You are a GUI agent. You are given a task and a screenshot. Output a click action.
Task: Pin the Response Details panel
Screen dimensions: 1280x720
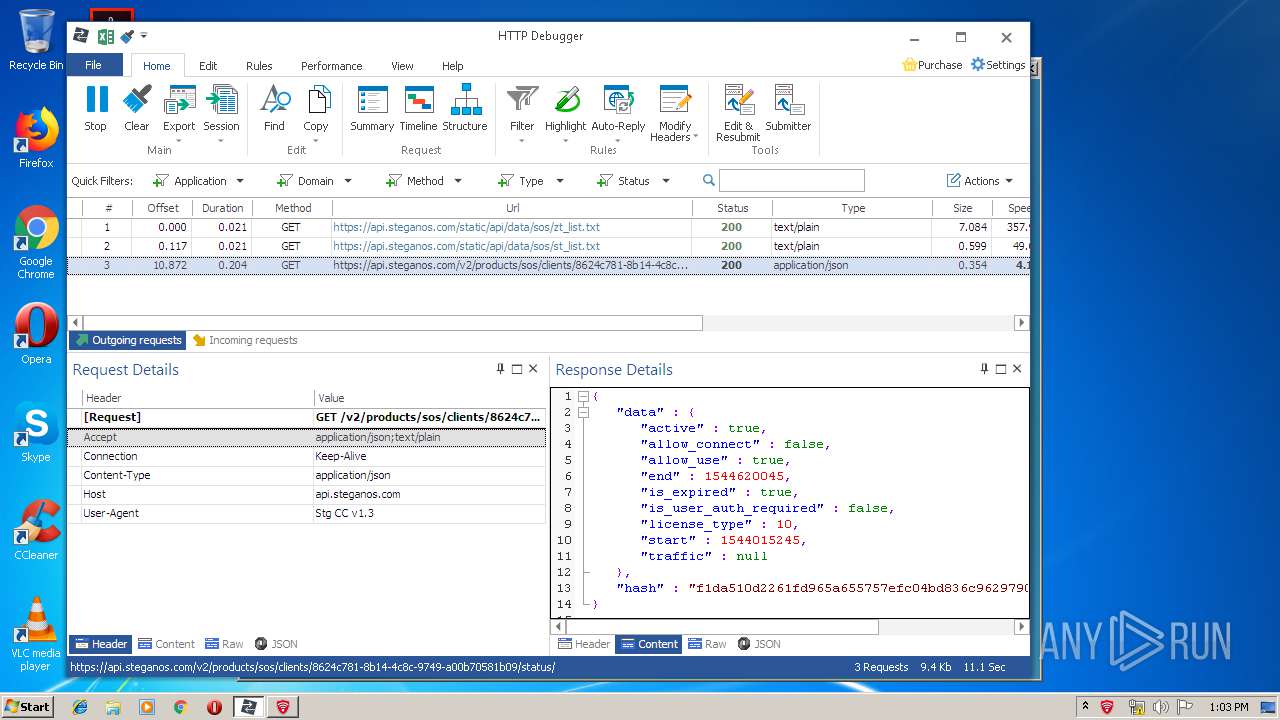click(x=985, y=369)
